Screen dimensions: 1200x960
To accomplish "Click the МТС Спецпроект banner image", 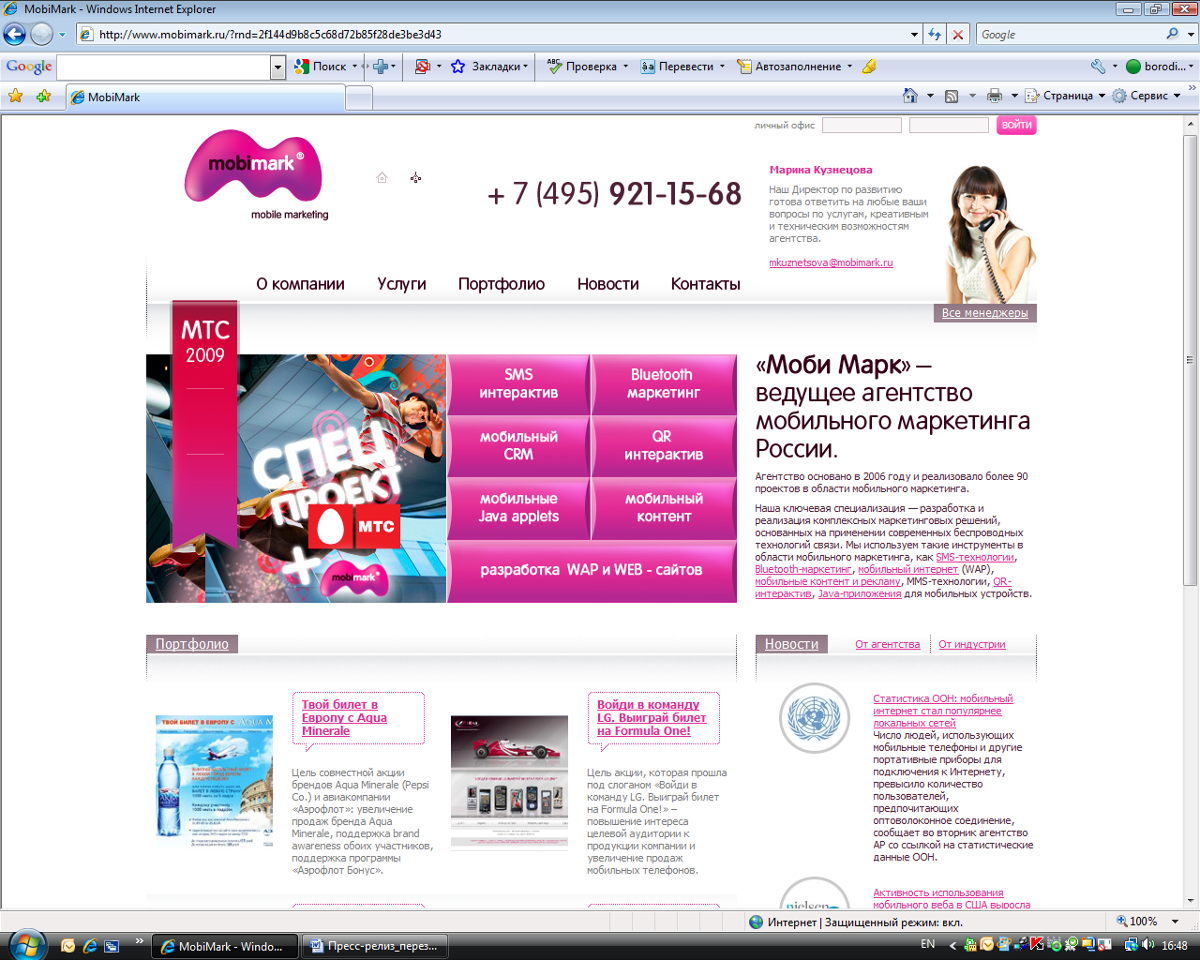I will tap(296, 478).
